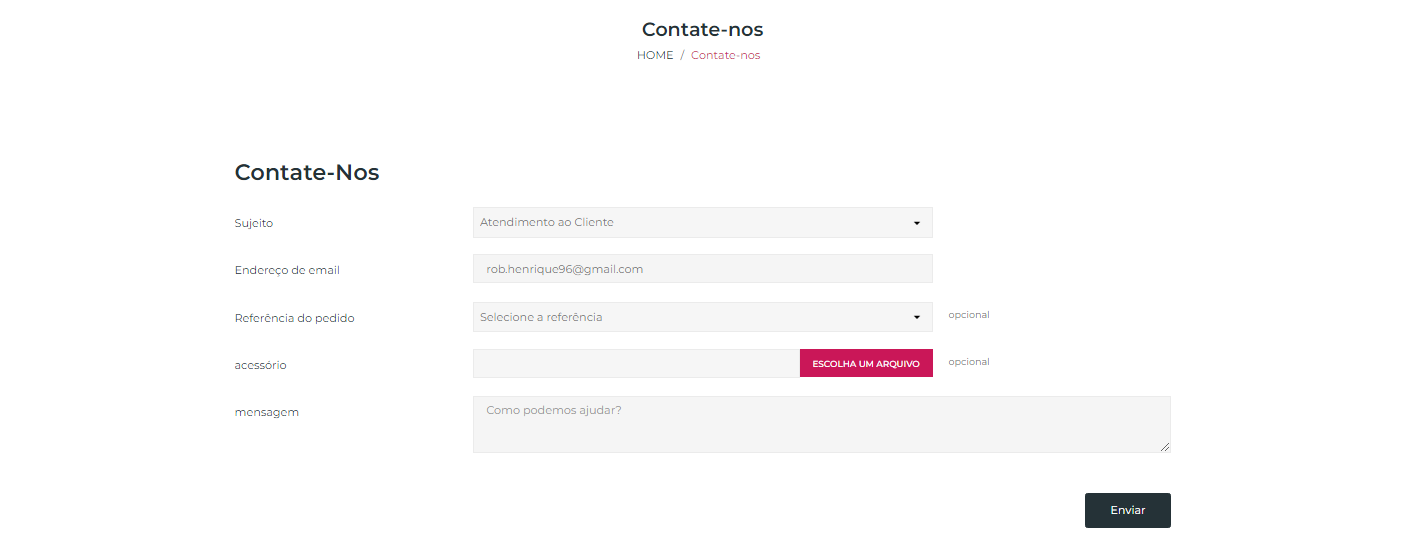Focus the email address field with rob.henrique96@gmail.com
1409x557 pixels.
[702, 269]
